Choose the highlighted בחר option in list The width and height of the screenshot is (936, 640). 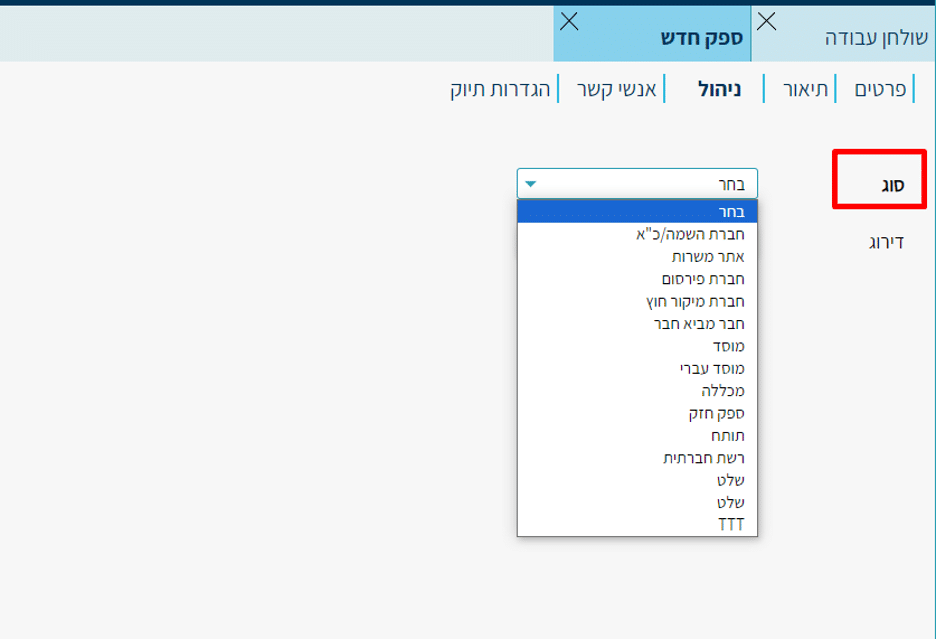click(x=637, y=211)
